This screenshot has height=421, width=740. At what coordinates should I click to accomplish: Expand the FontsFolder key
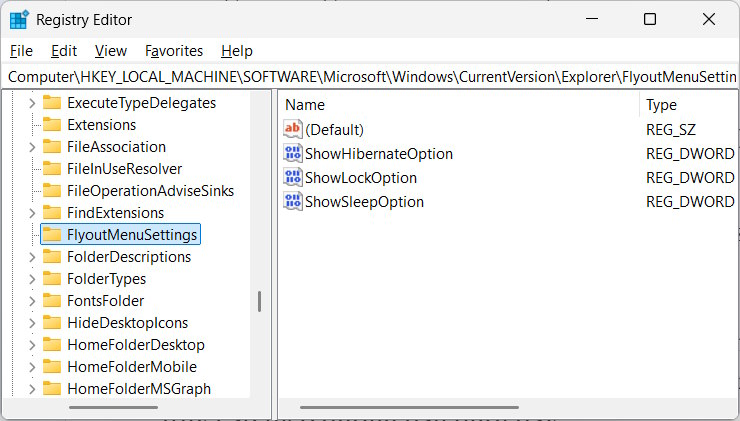[x=32, y=301]
